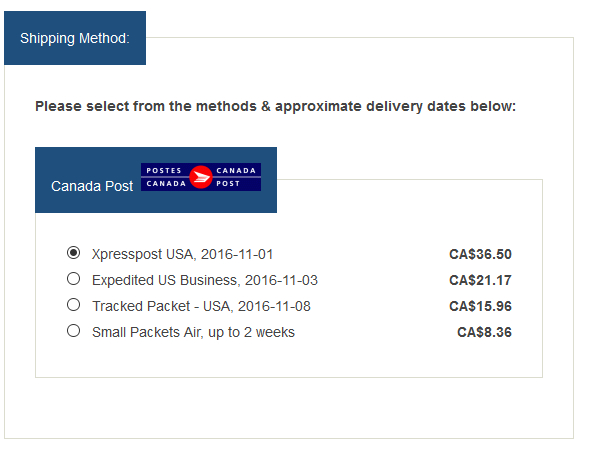Image resolution: width=590 pixels, height=454 pixels.
Task: Choose Expedited US Business radio option
Action: (73, 279)
